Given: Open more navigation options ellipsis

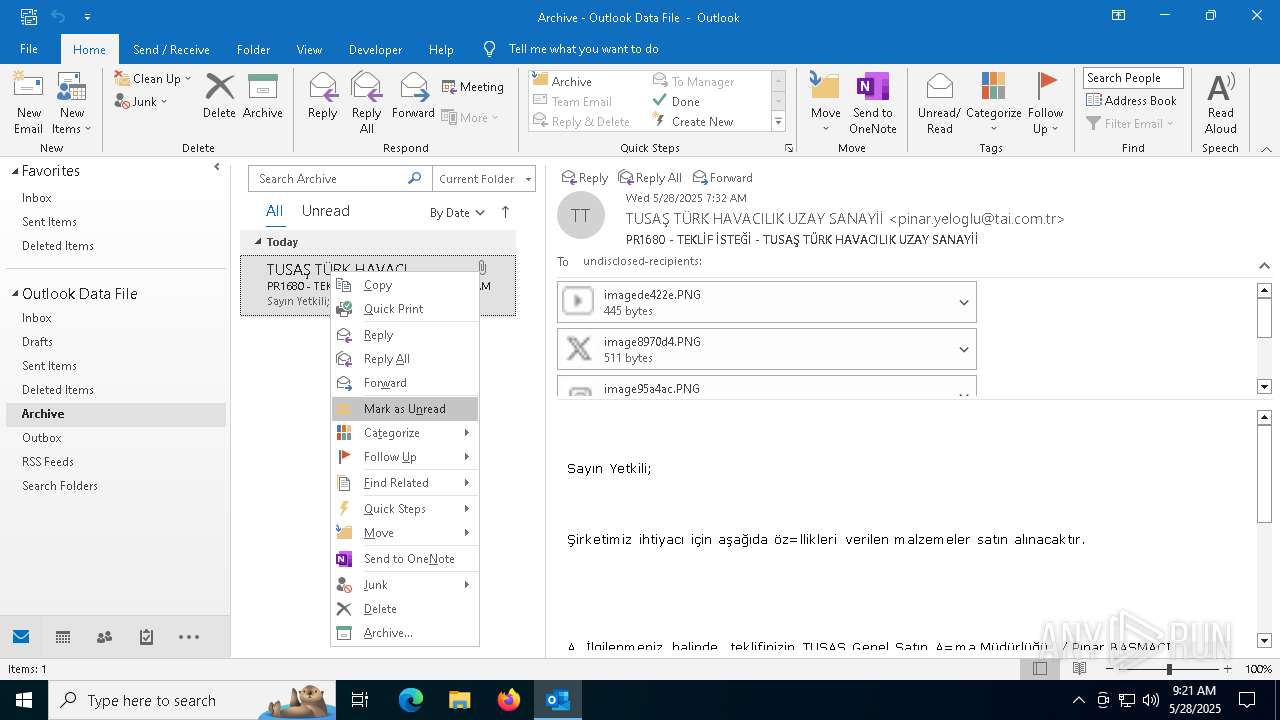Looking at the screenshot, I should pyautogui.click(x=189, y=637).
